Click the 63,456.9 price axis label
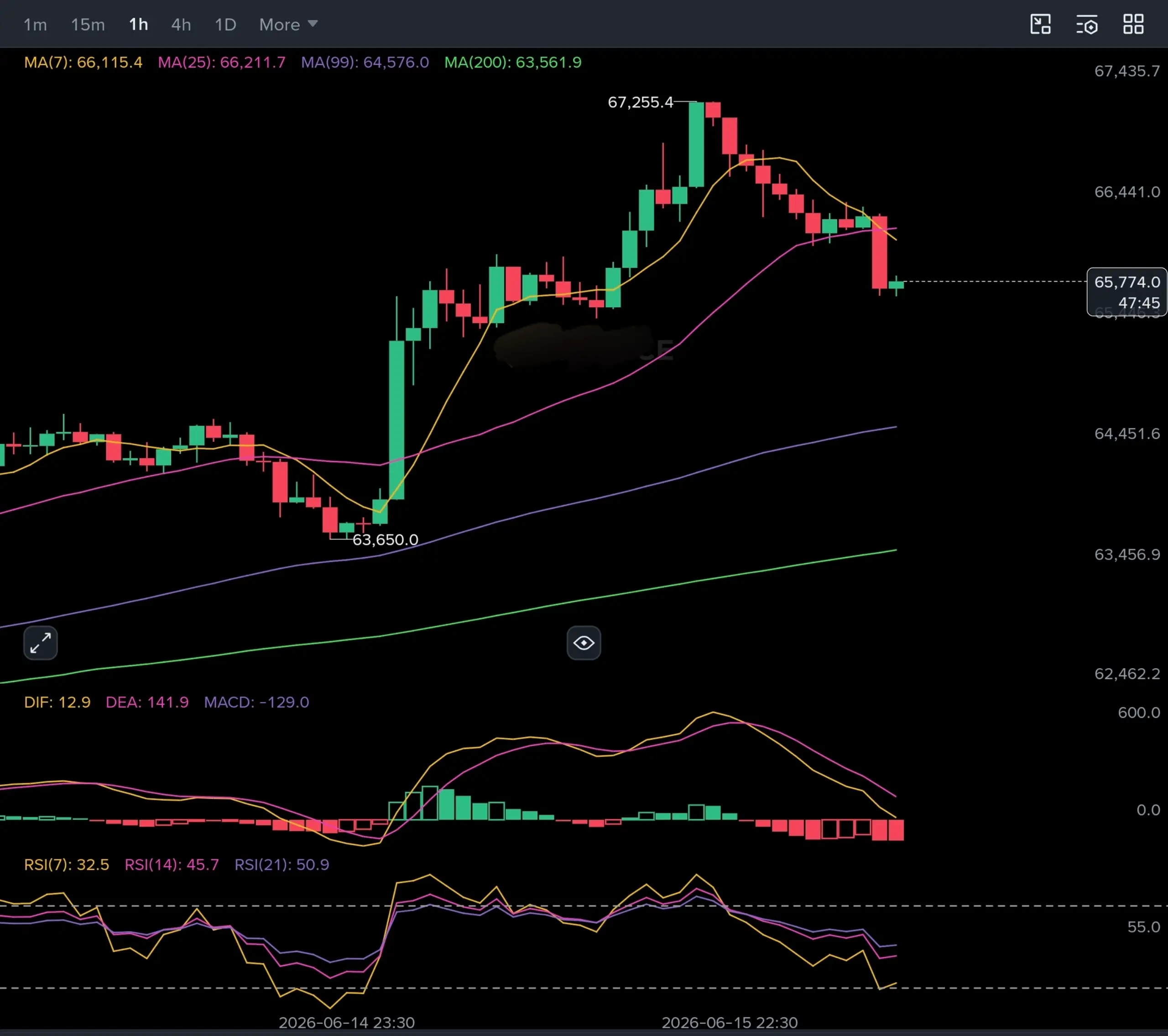1168x1036 pixels. pyautogui.click(x=1127, y=555)
